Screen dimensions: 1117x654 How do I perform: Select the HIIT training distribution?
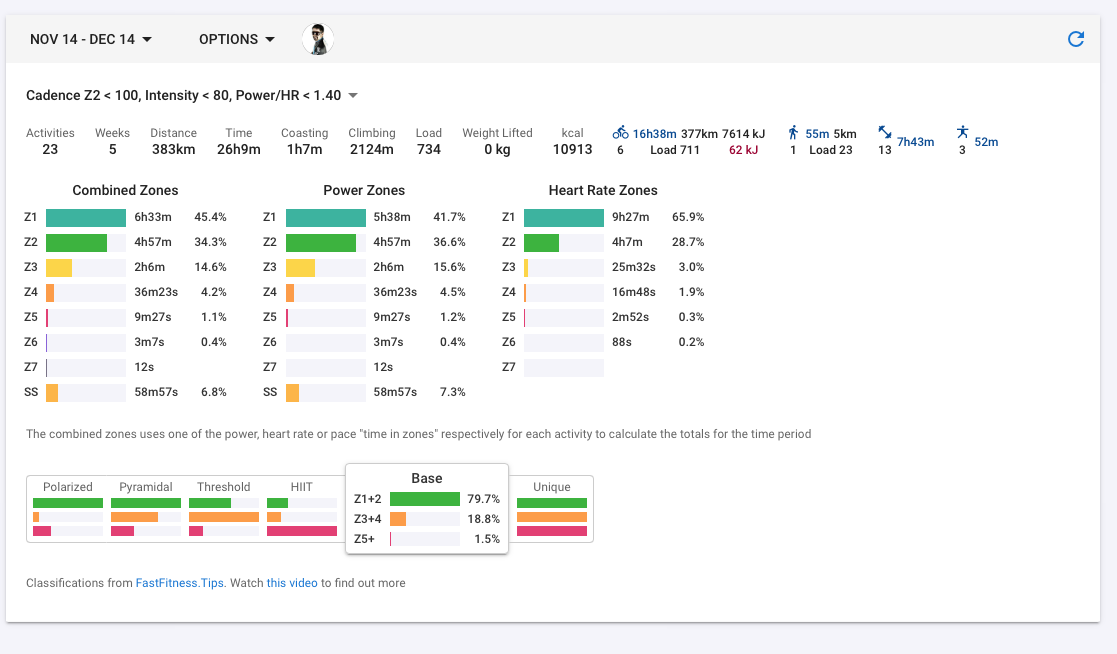point(301,509)
